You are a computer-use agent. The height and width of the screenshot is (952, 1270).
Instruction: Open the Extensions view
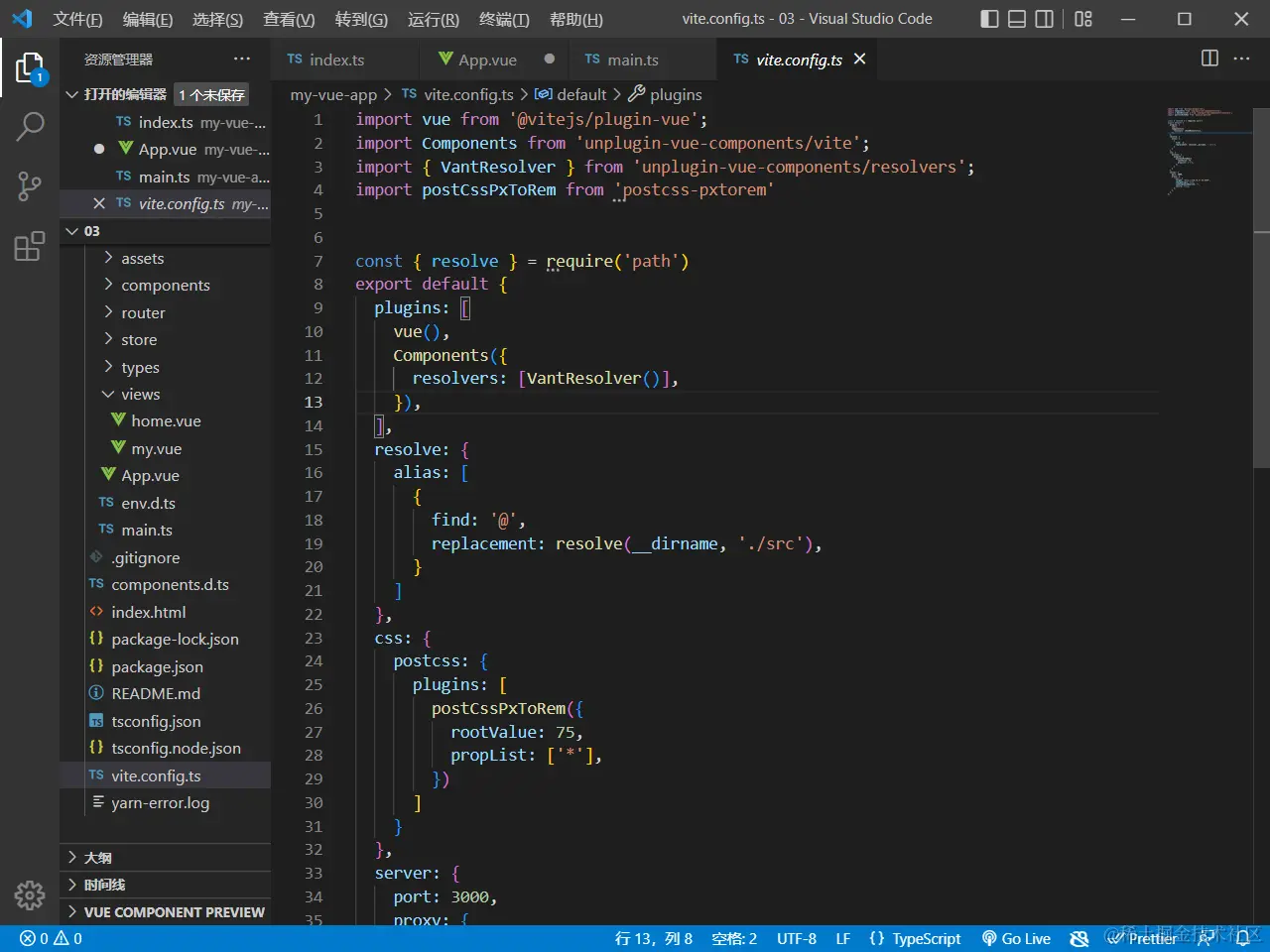point(30,246)
